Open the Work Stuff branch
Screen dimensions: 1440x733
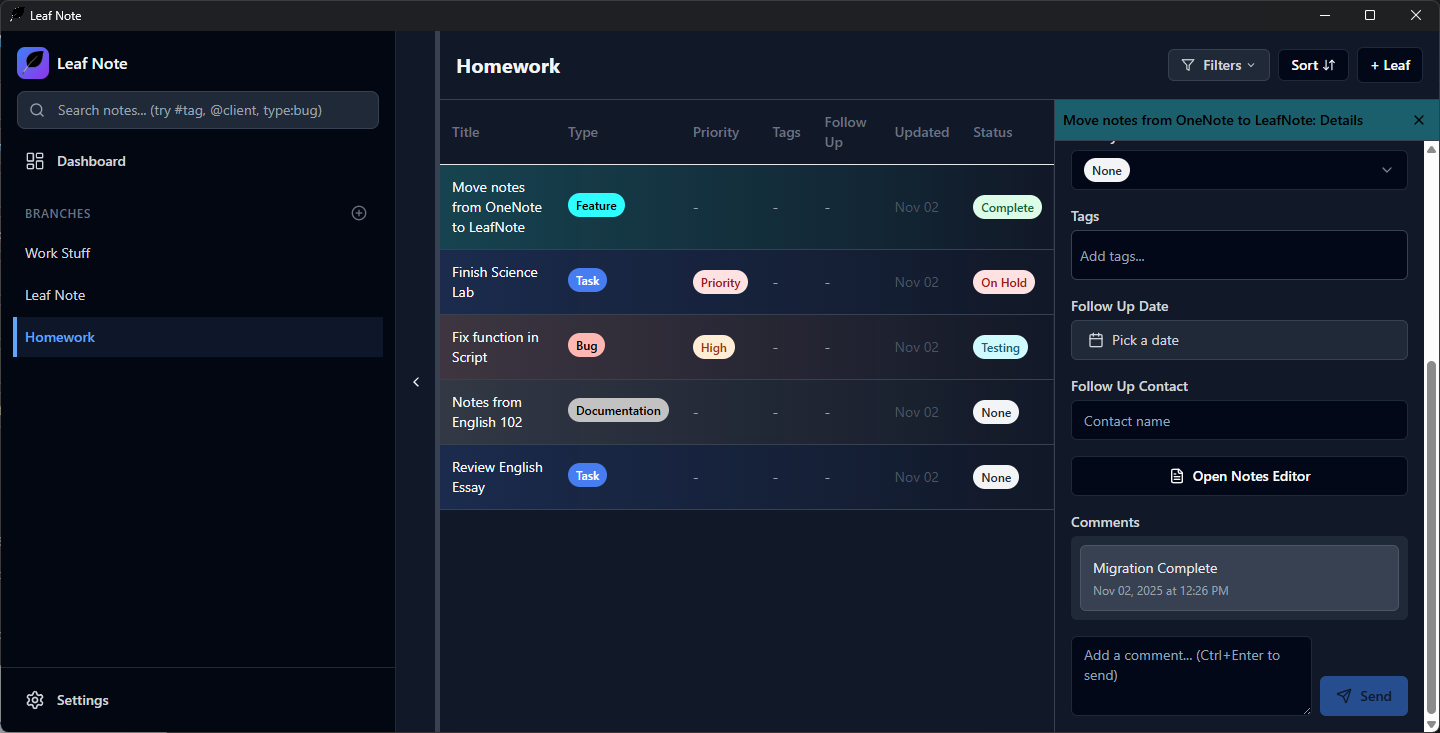58,253
